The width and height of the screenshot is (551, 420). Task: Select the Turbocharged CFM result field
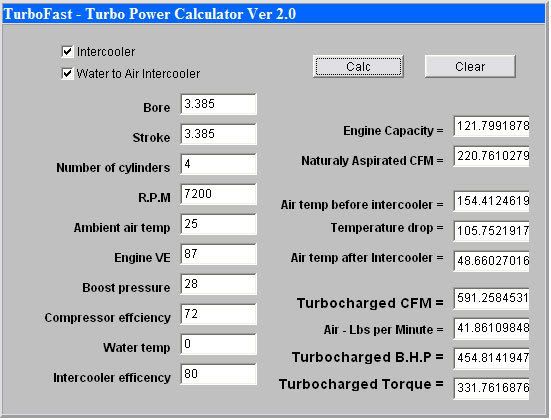pyautogui.click(x=491, y=298)
